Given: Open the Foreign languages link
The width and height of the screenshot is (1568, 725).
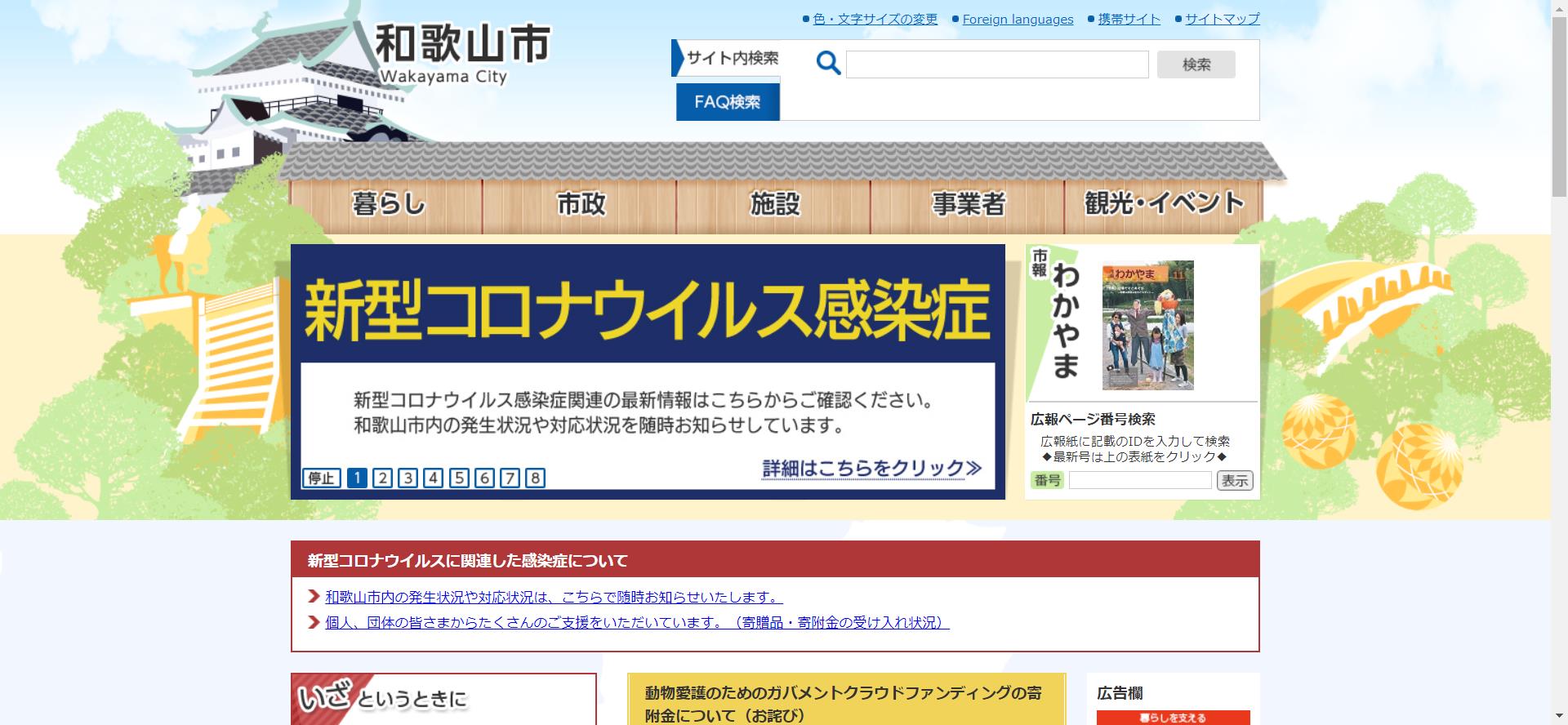Looking at the screenshot, I should [1018, 20].
